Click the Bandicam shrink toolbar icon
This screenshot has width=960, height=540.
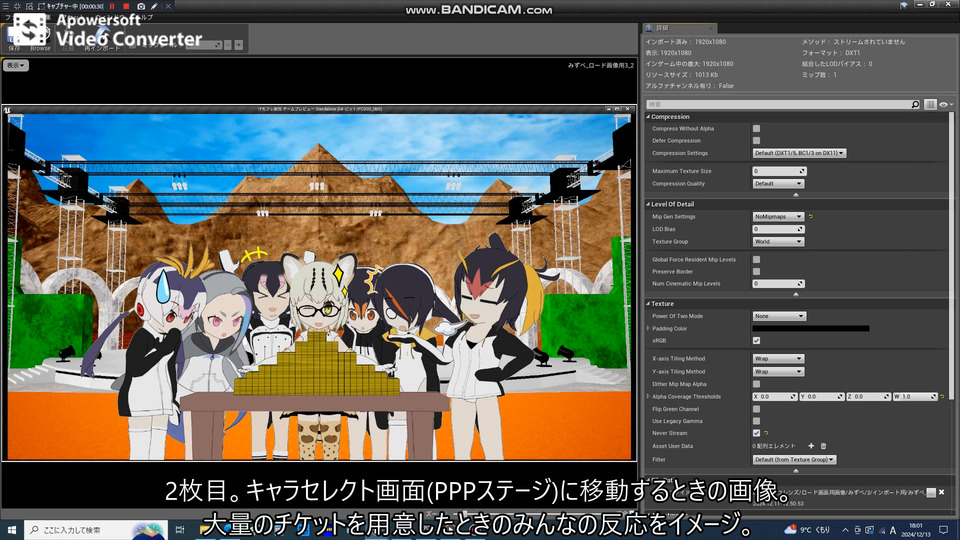[x=17, y=6]
